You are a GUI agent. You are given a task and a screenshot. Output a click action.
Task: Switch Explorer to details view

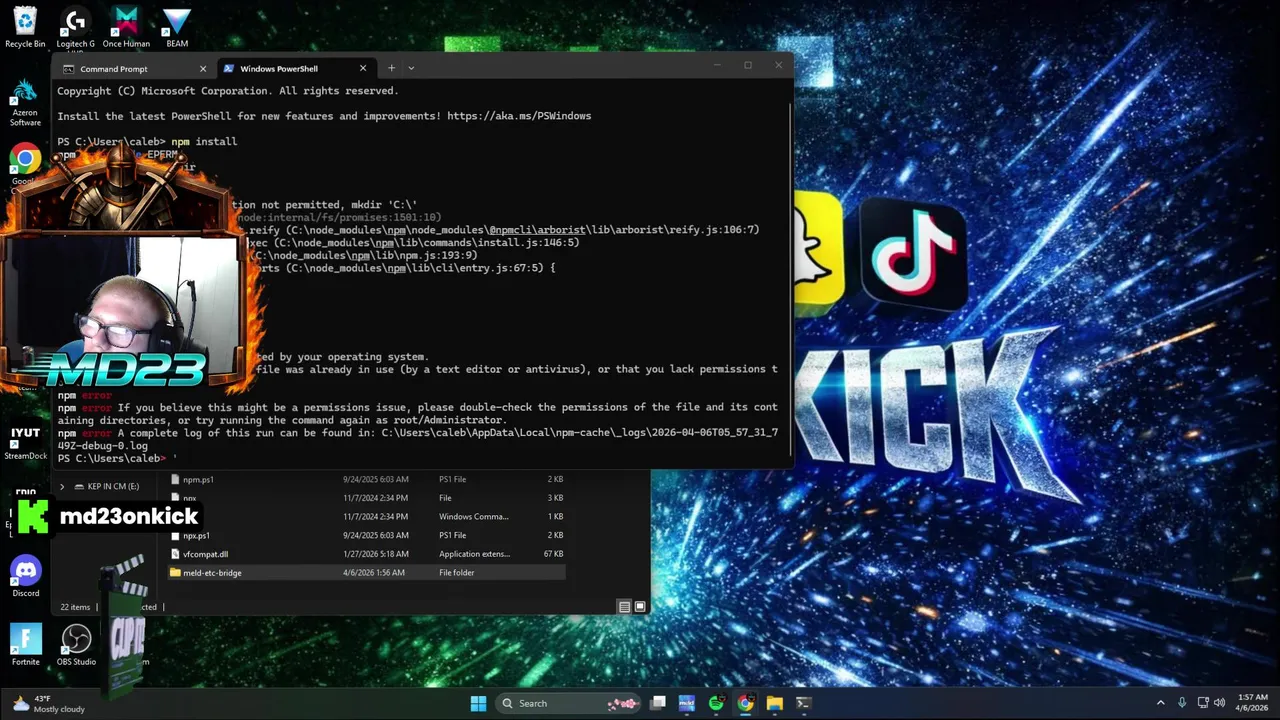(x=624, y=606)
